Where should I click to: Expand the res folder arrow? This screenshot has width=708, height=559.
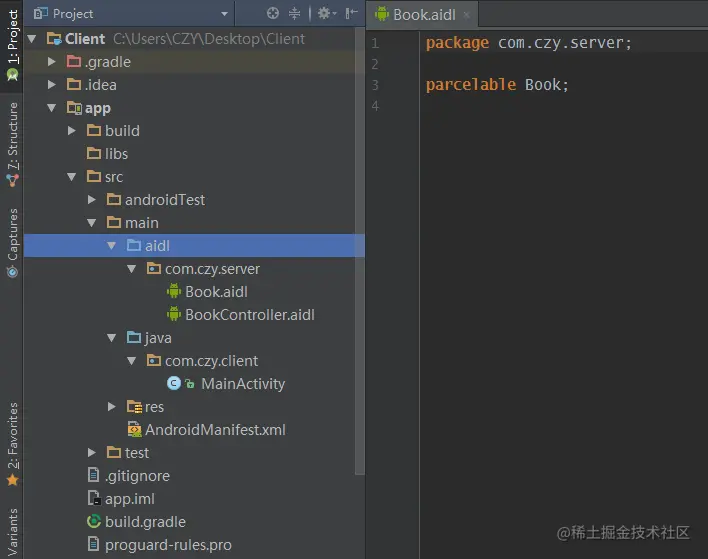[x=112, y=407]
